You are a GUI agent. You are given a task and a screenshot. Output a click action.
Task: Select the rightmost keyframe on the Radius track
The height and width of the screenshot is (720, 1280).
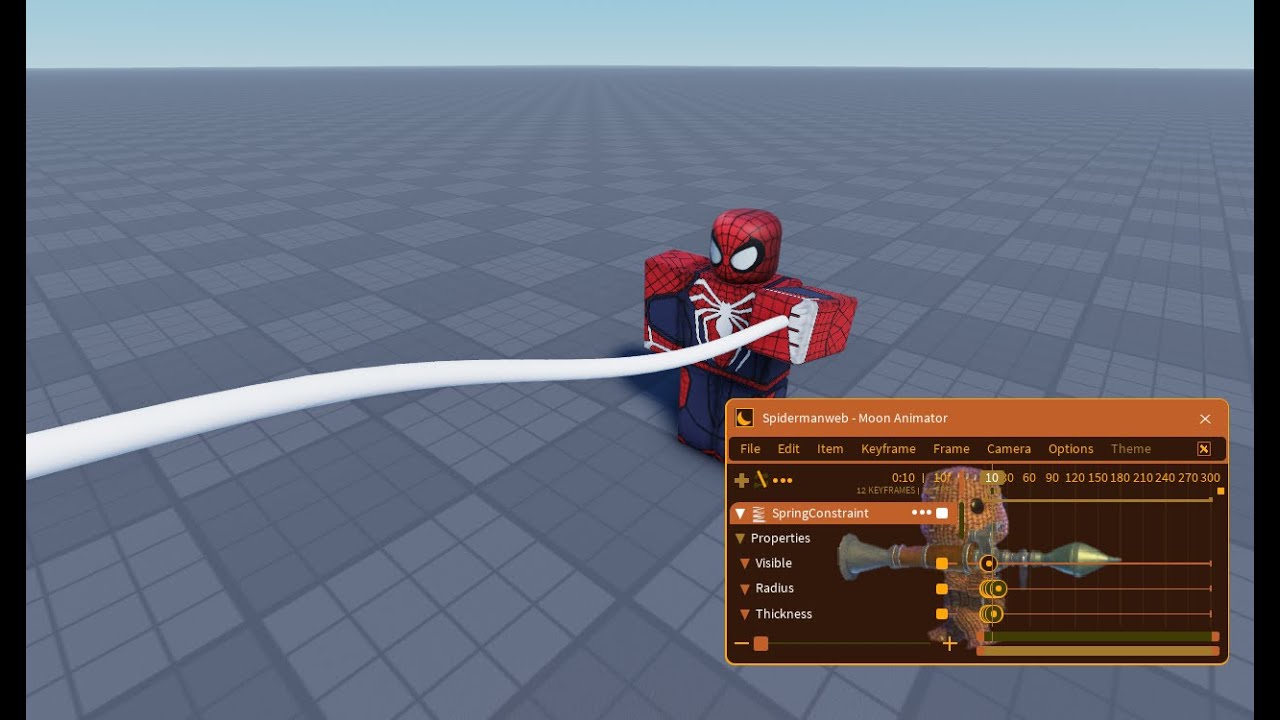[x=998, y=589]
